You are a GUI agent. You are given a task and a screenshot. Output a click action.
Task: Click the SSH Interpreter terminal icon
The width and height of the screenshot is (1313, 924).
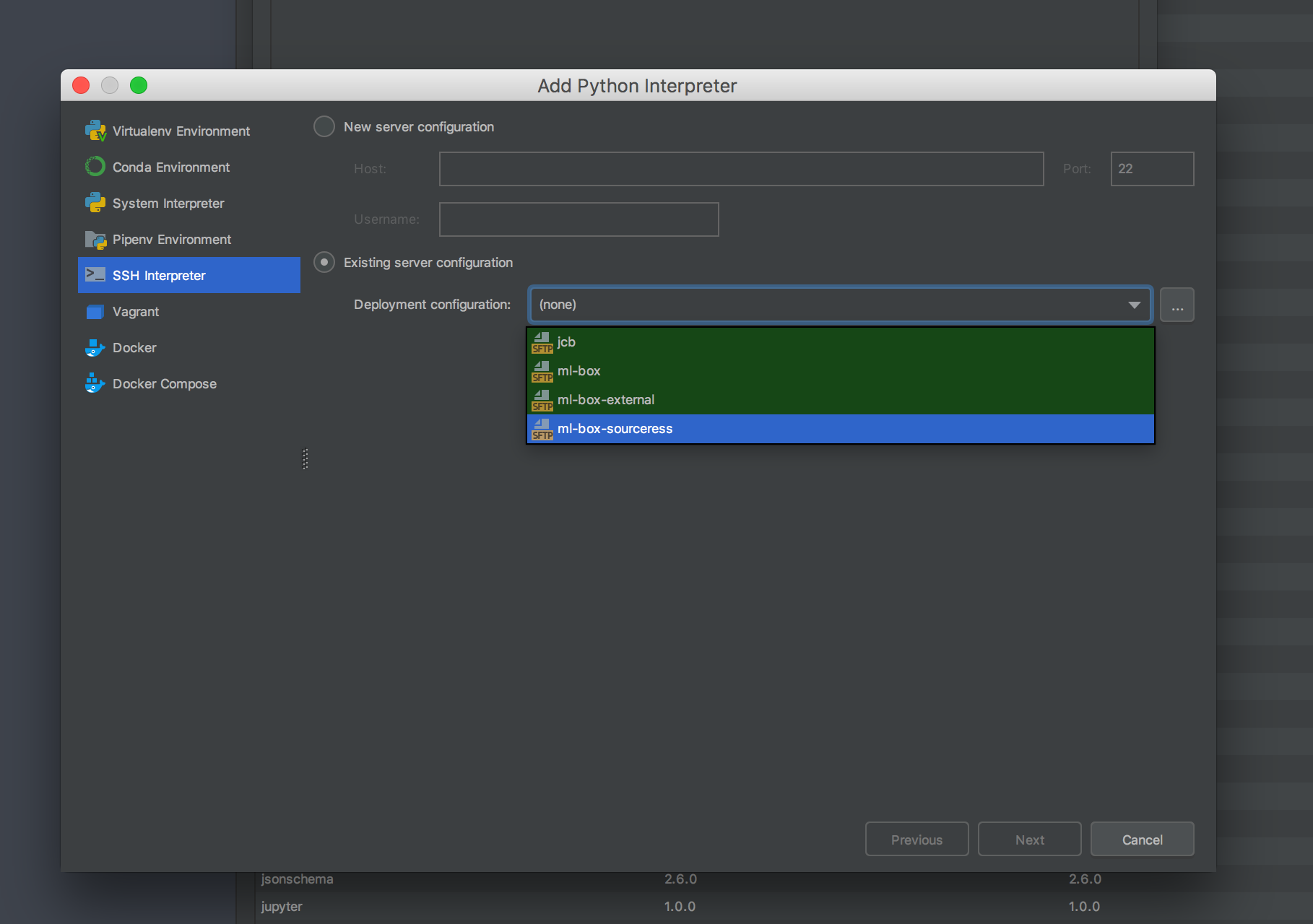tap(95, 275)
